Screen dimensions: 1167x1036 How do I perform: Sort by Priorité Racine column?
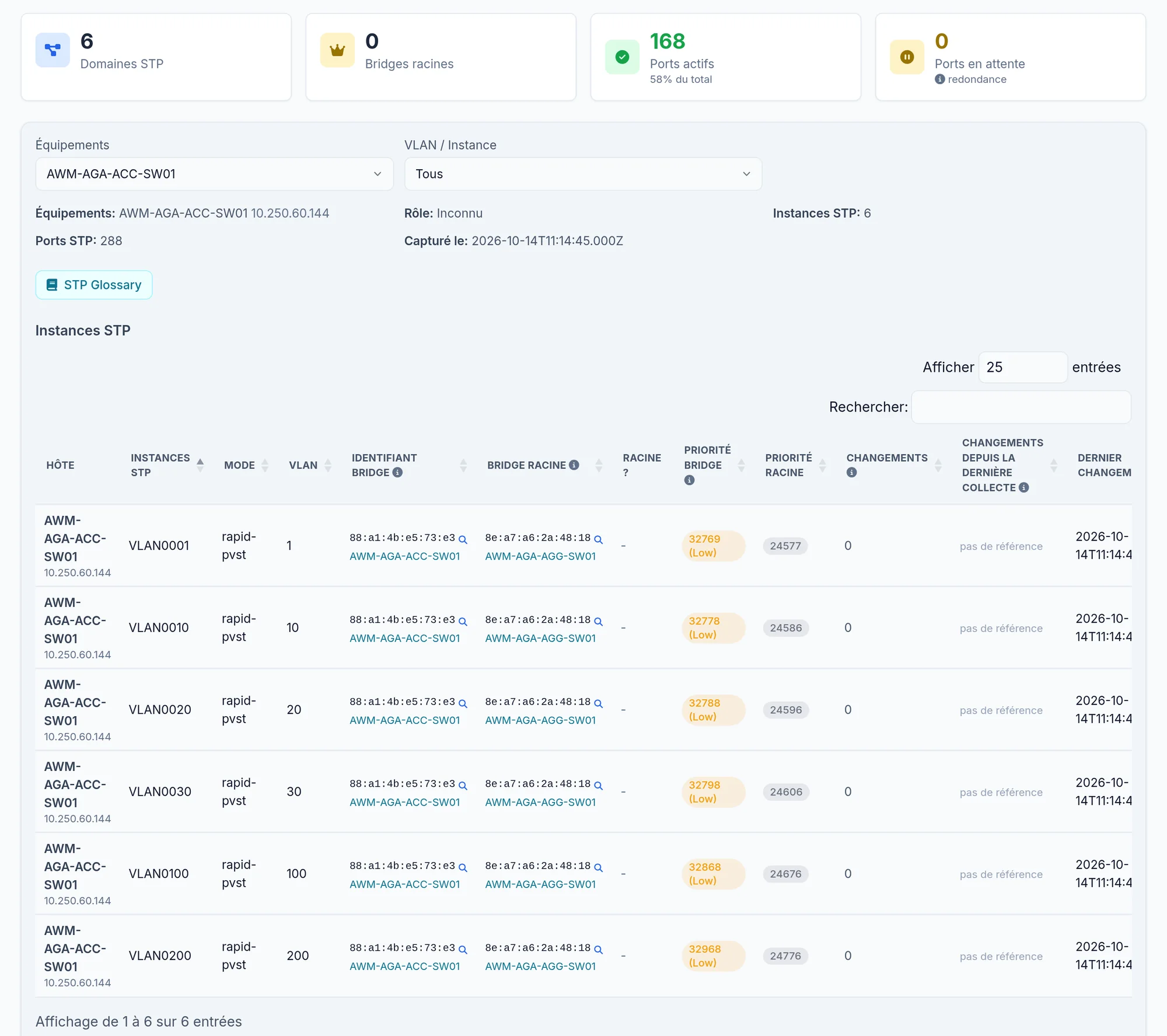tap(822, 465)
